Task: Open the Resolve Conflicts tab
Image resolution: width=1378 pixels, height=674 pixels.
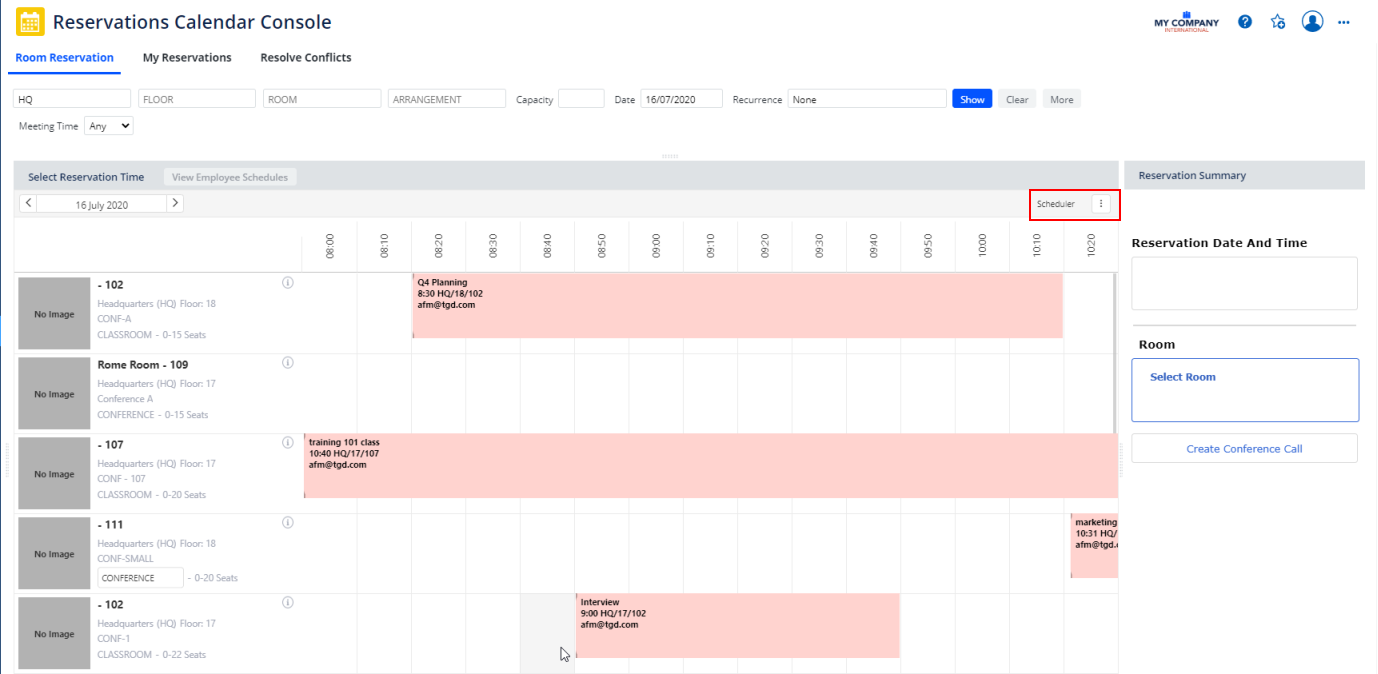Action: pyautogui.click(x=306, y=58)
